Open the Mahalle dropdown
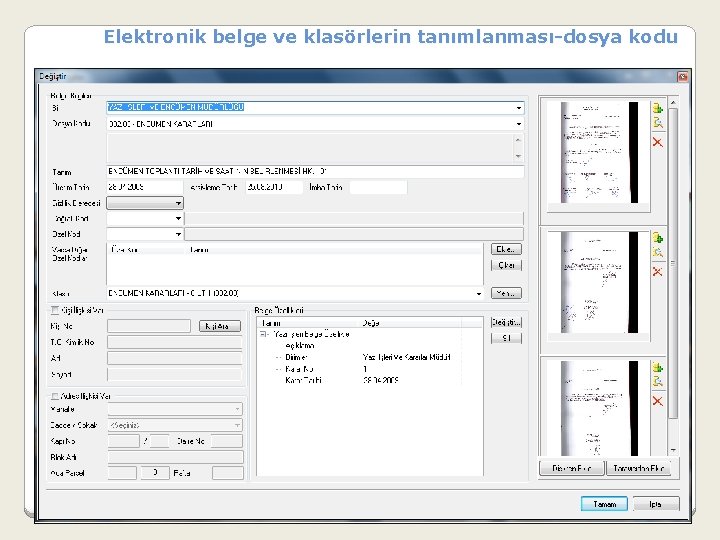Viewport: 720px width, 540px height. pyautogui.click(x=237, y=409)
